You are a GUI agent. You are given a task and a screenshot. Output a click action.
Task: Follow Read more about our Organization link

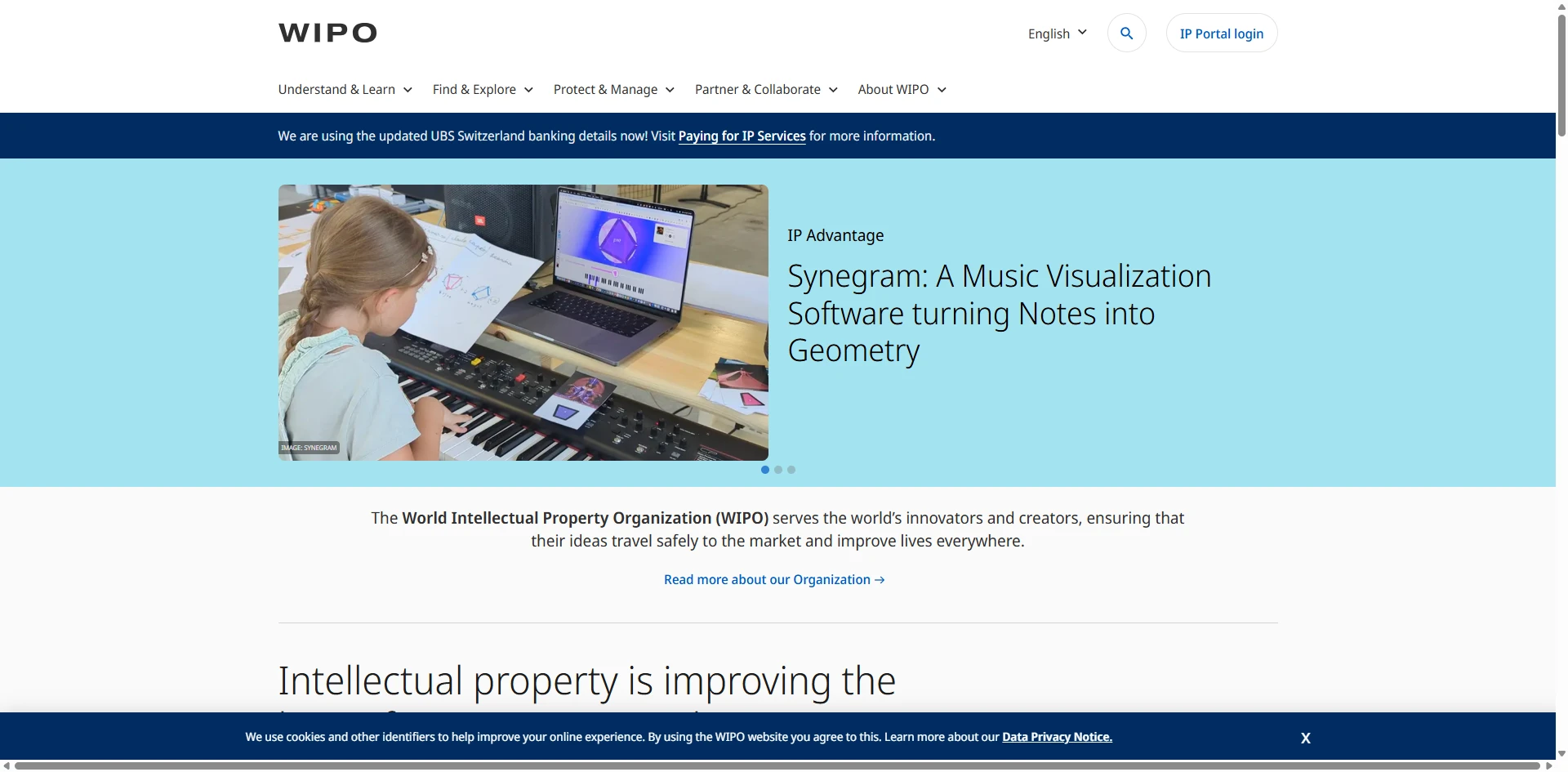773,580
